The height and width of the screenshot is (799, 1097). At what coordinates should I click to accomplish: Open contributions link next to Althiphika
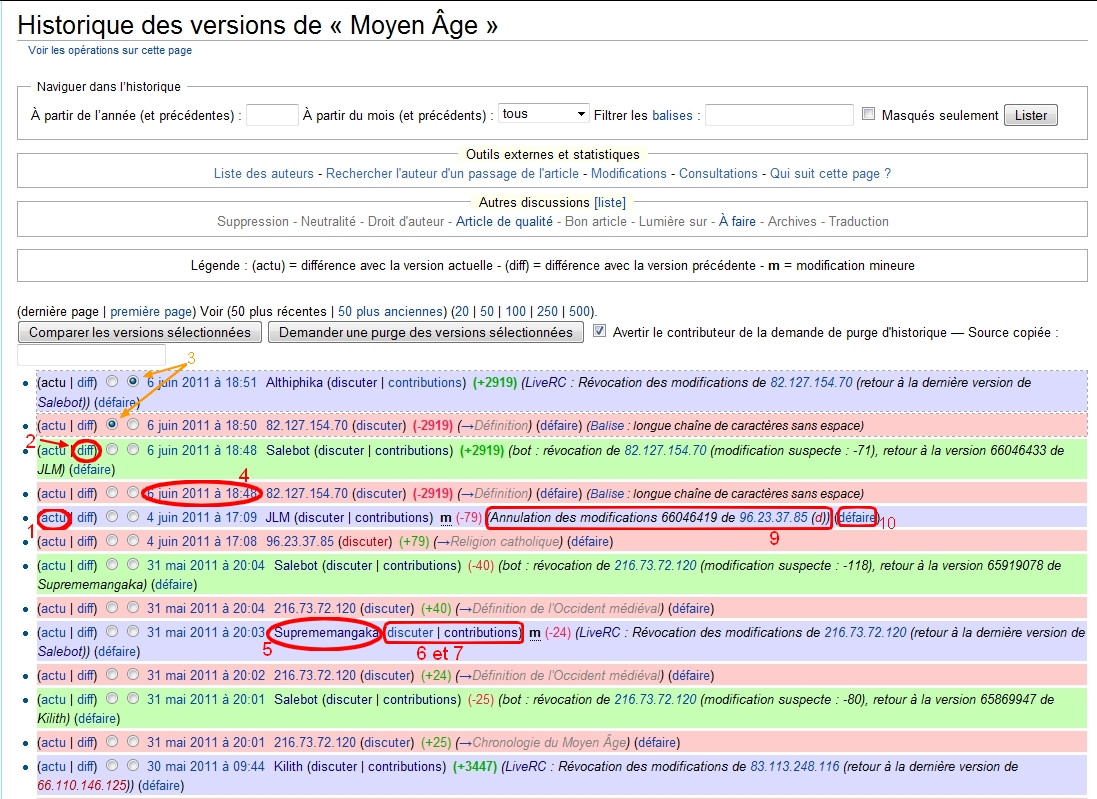(x=425, y=383)
